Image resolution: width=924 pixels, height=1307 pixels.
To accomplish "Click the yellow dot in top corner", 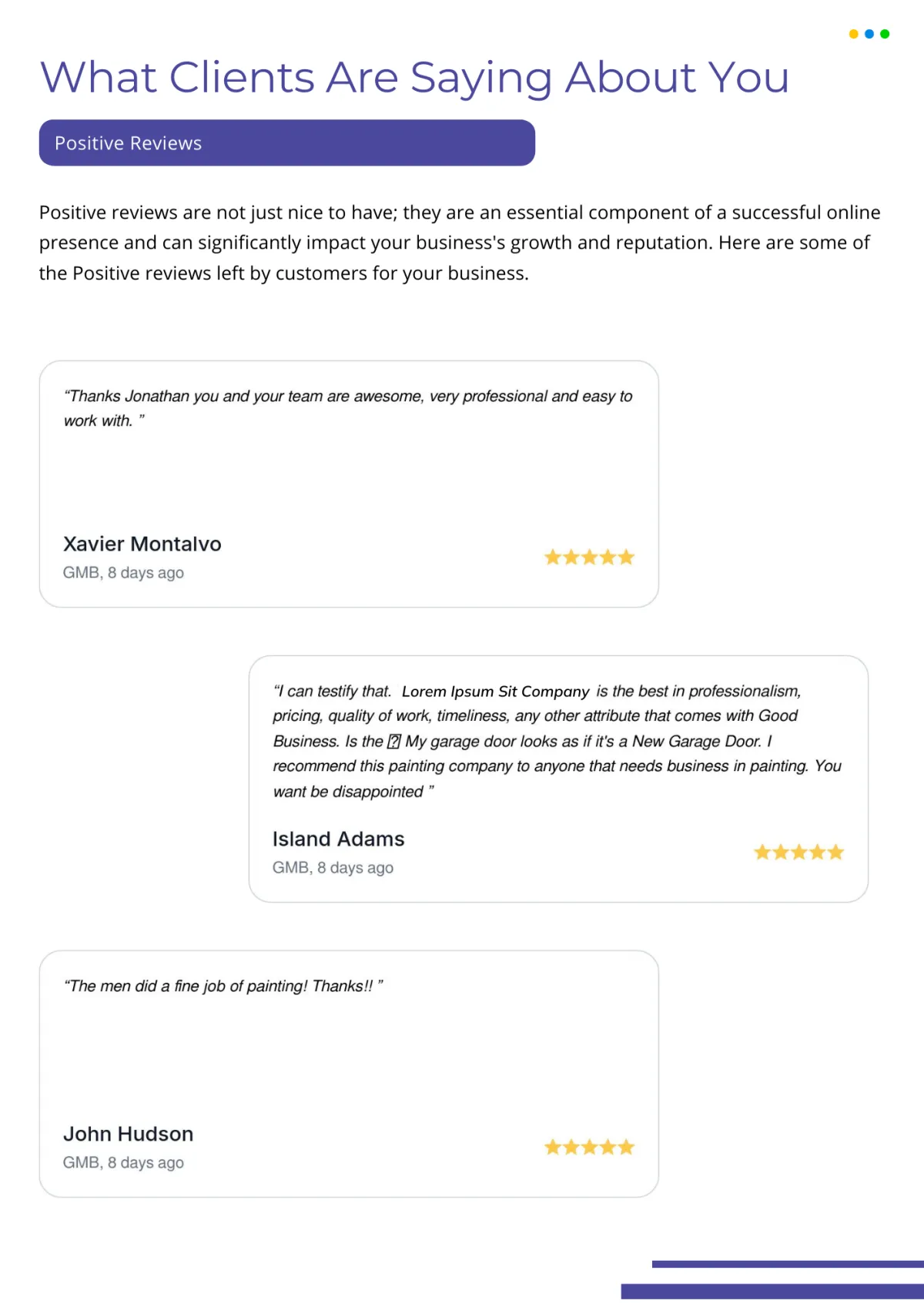I will coord(853,34).
